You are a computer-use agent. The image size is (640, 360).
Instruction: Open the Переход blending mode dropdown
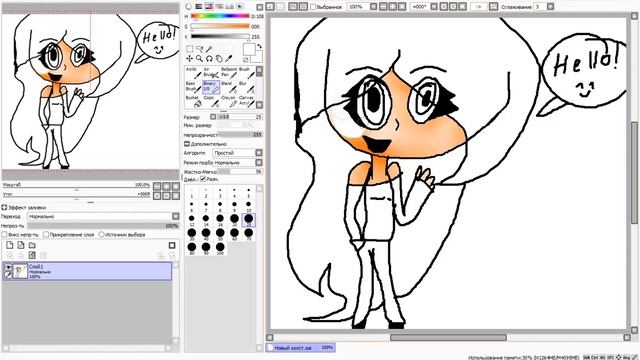pos(176,216)
